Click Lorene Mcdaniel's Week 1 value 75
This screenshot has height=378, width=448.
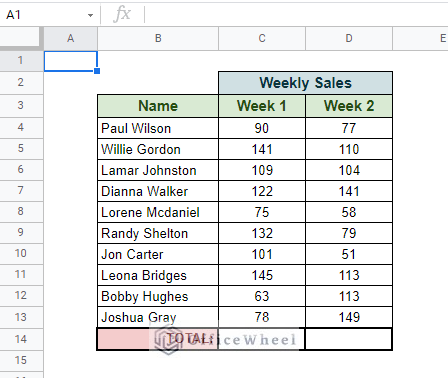(x=262, y=212)
